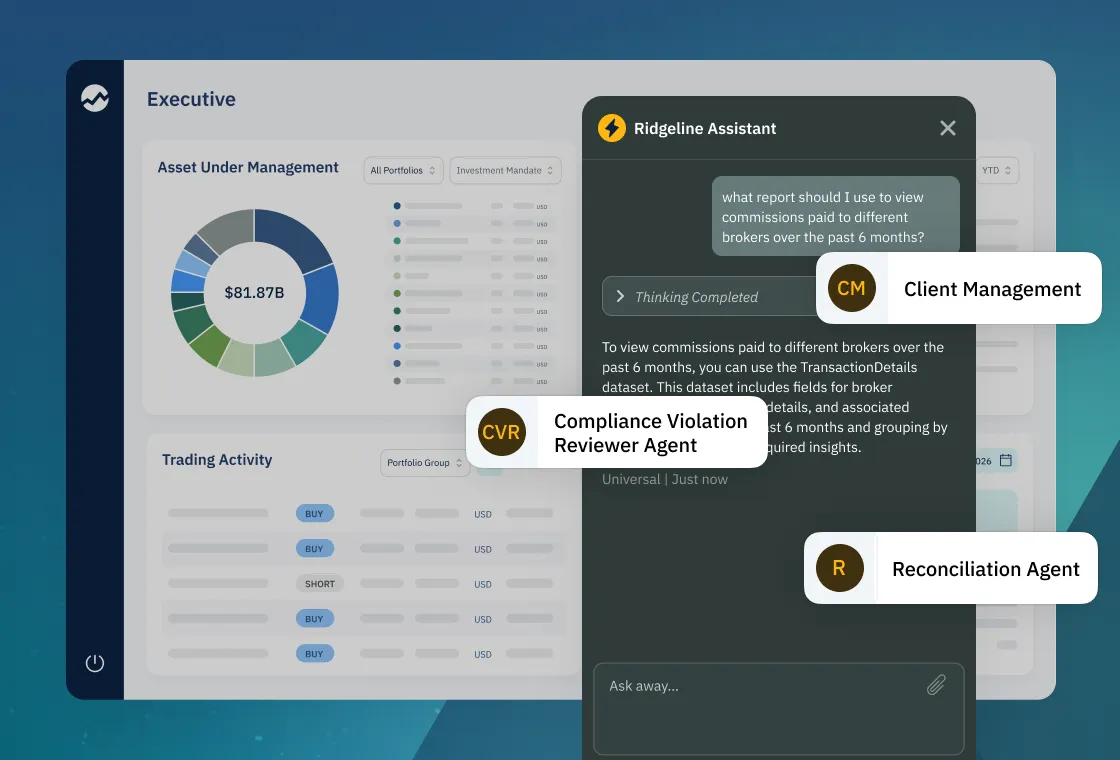Open the All Portfolios dropdown
This screenshot has height=760, width=1120.
(403, 171)
